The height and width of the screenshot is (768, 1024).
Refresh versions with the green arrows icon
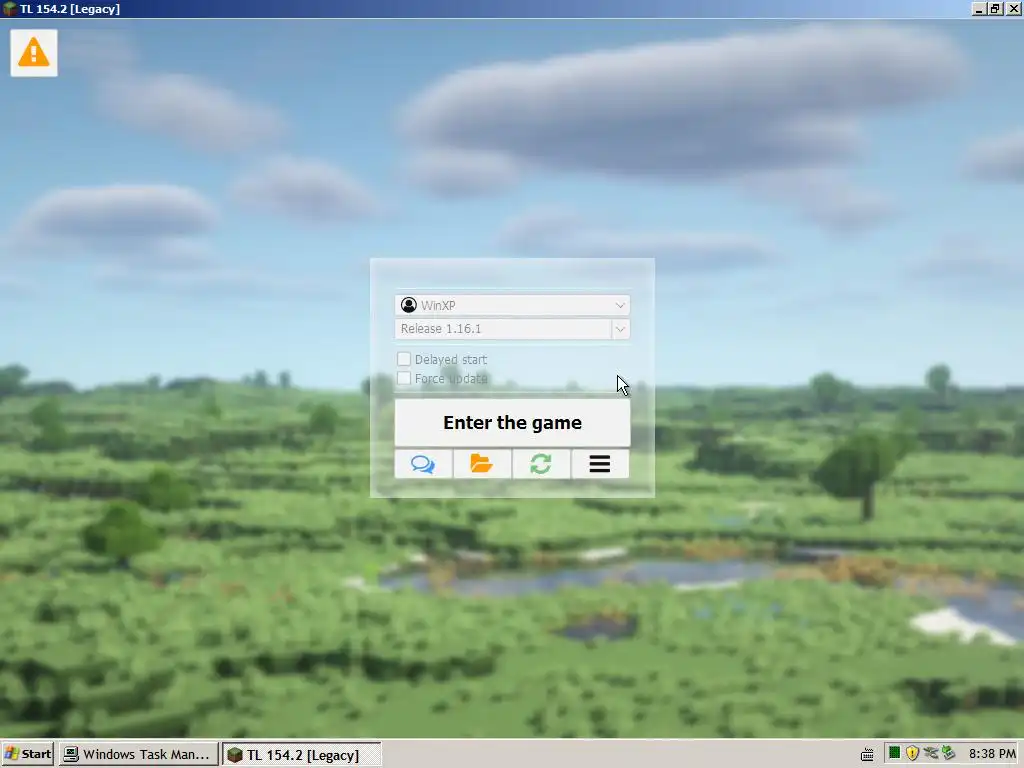point(541,464)
